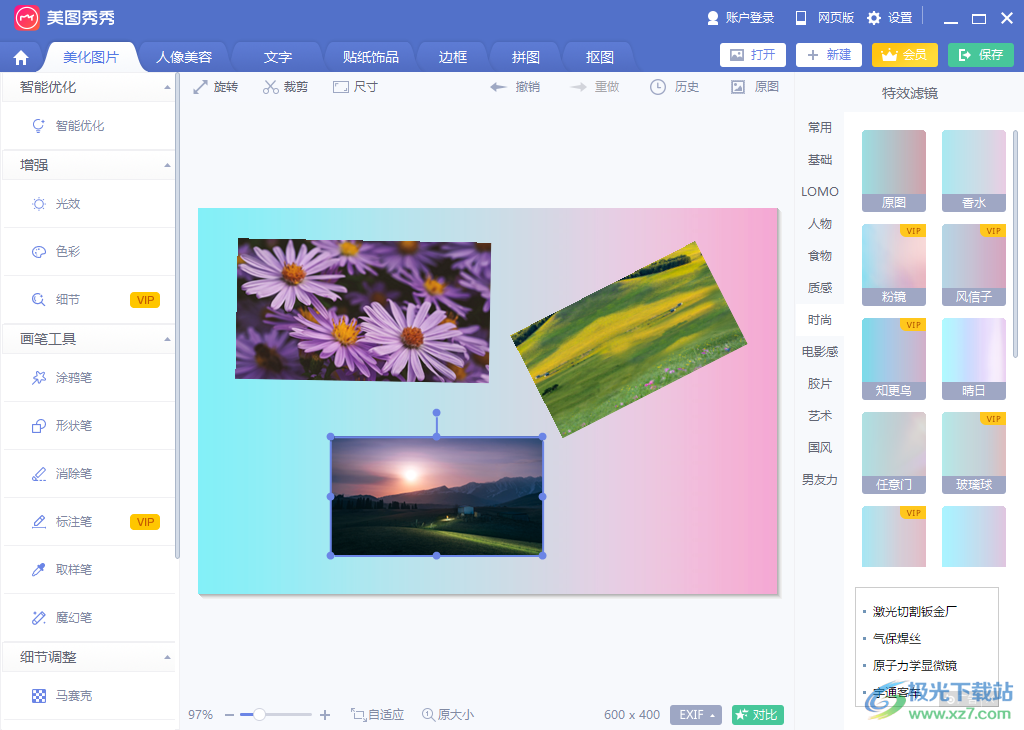Apply the 香水 filter thumbnail
Viewport: 1024px width, 730px height.
coord(973,170)
